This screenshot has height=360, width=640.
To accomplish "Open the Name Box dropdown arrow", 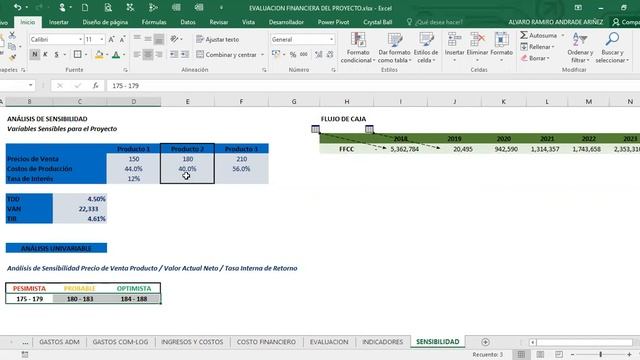I will pos(31,85).
